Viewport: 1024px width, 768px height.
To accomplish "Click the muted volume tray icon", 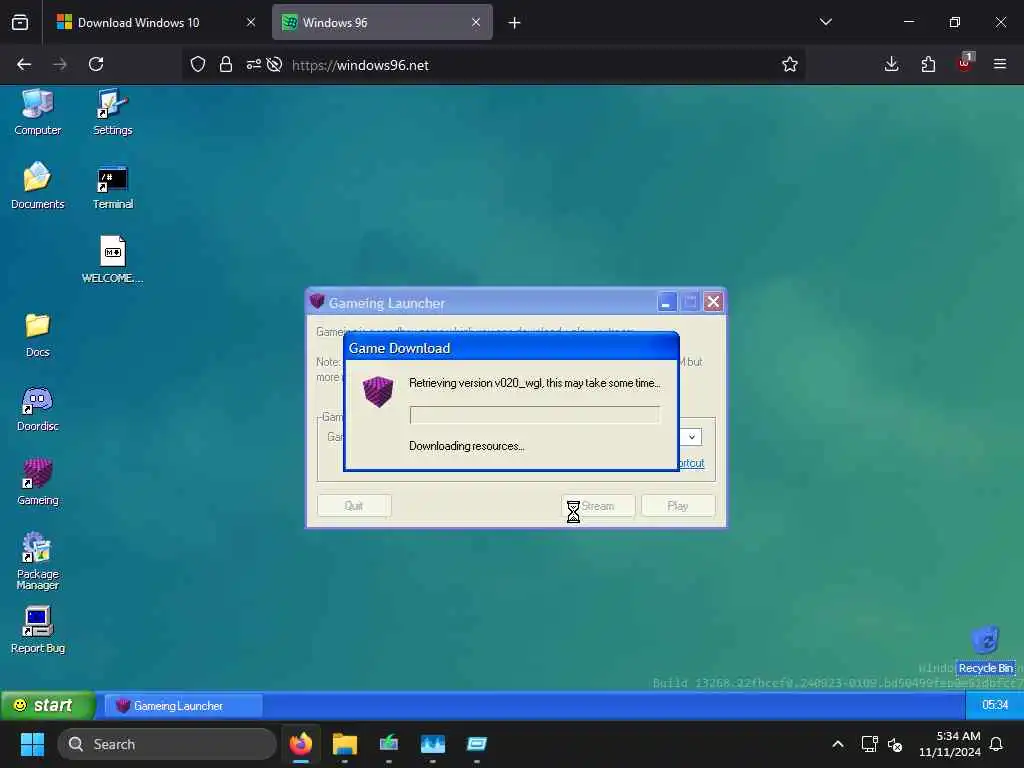I will [895, 744].
